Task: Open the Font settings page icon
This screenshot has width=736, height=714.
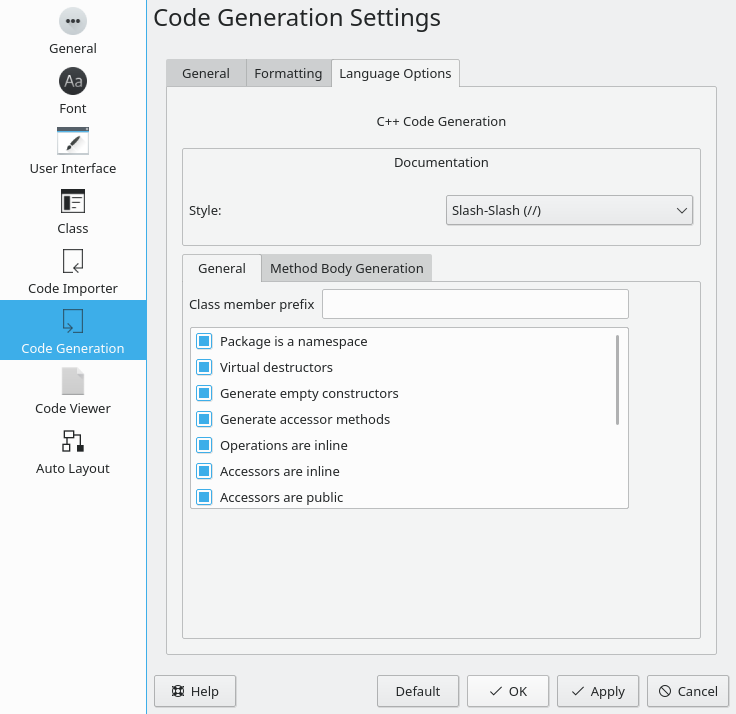Action: point(73,81)
